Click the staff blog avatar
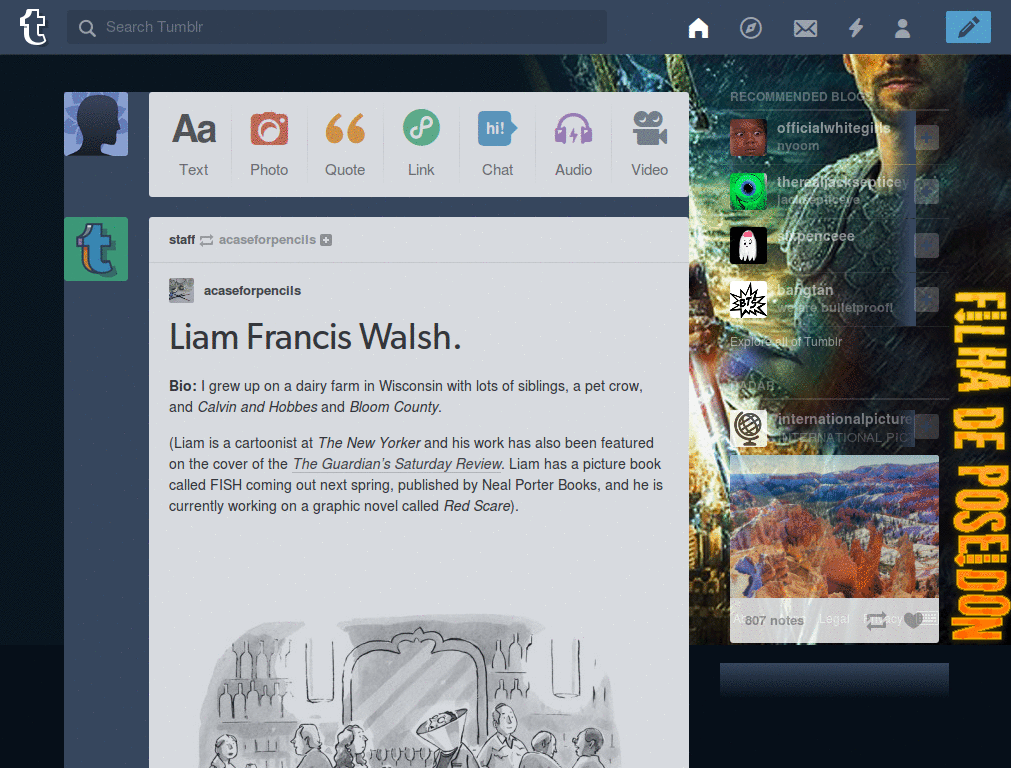Viewport: 1024px width, 768px height. (x=96, y=249)
